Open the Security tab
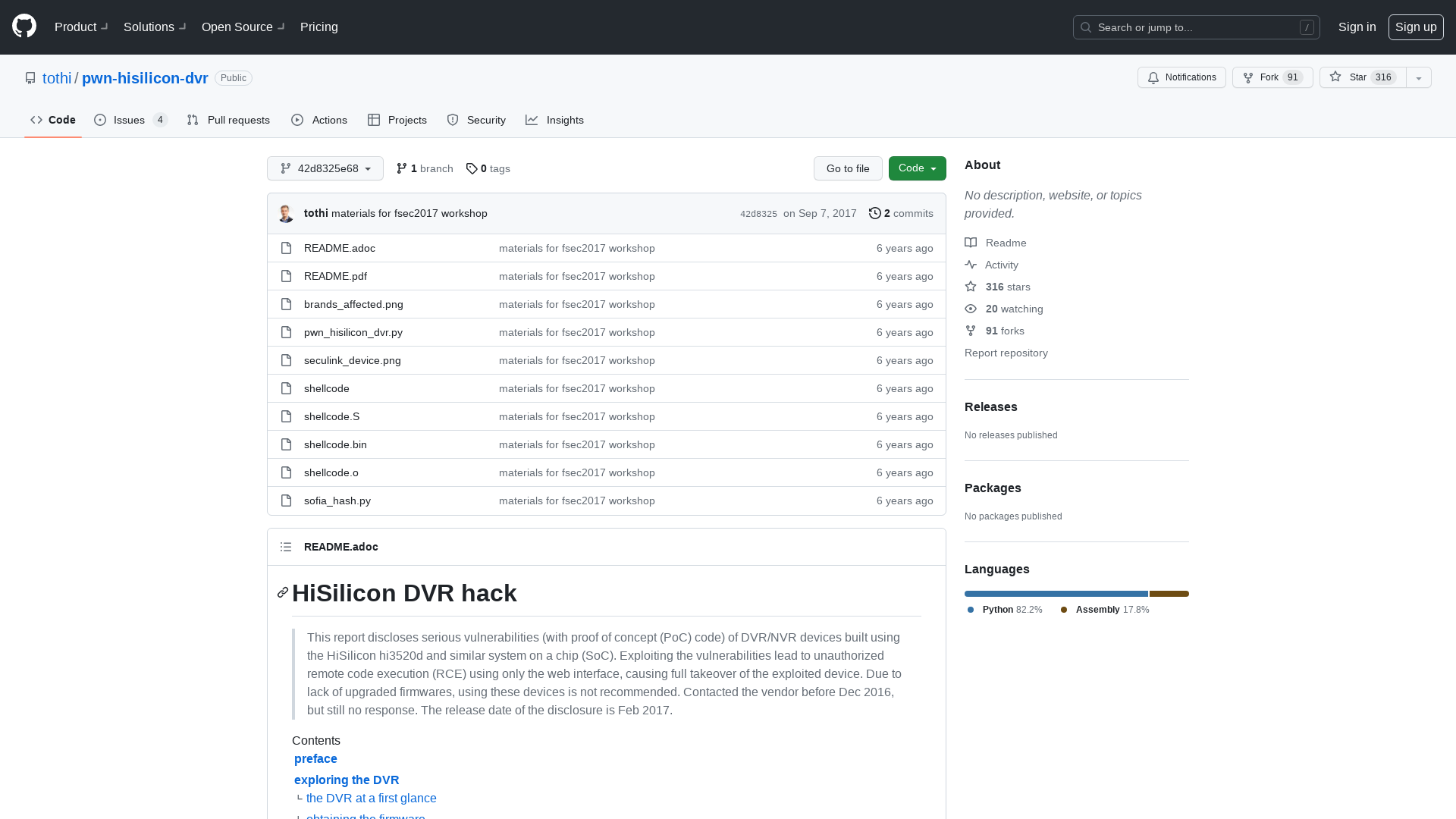This screenshot has width=1456, height=819. pos(476,120)
